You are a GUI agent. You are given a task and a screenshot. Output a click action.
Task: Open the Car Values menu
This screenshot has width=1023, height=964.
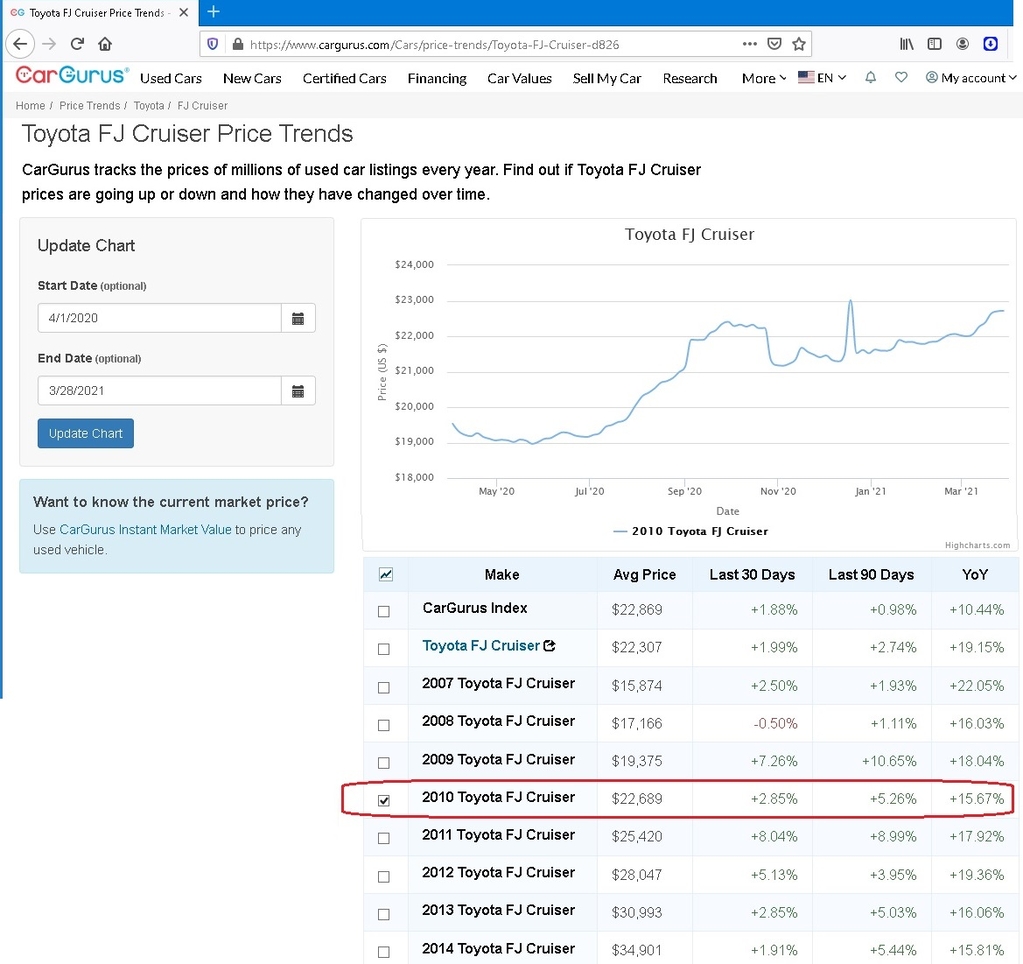pos(519,78)
